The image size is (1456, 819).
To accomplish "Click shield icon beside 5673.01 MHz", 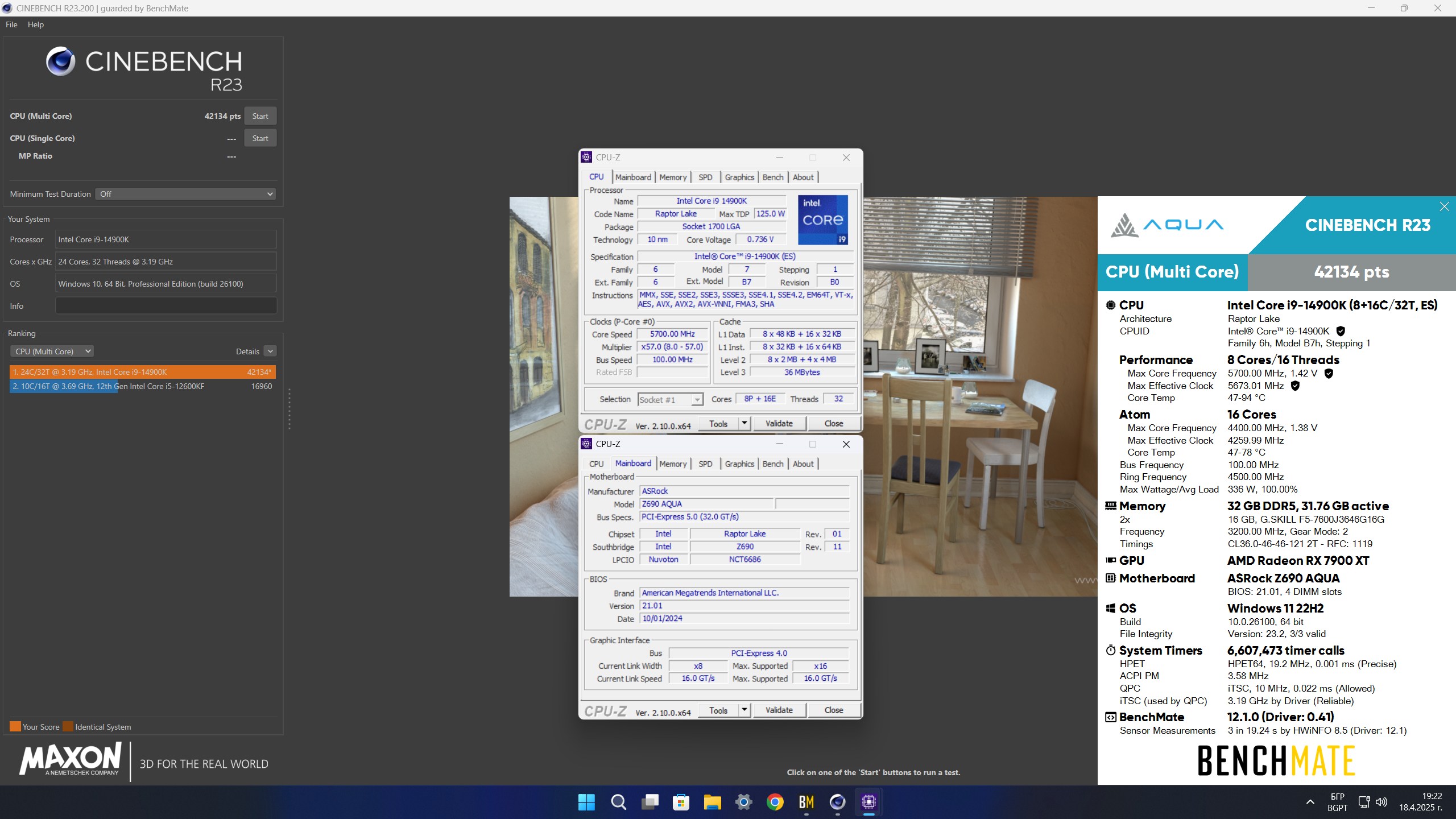I will [1295, 386].
